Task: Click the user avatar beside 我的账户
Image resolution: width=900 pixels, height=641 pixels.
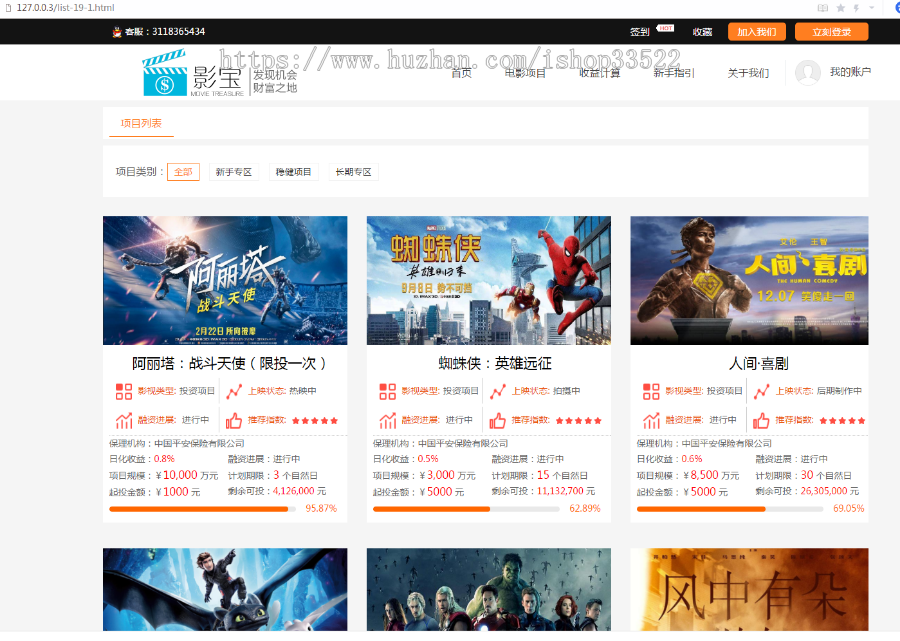Action: point(807,73)
